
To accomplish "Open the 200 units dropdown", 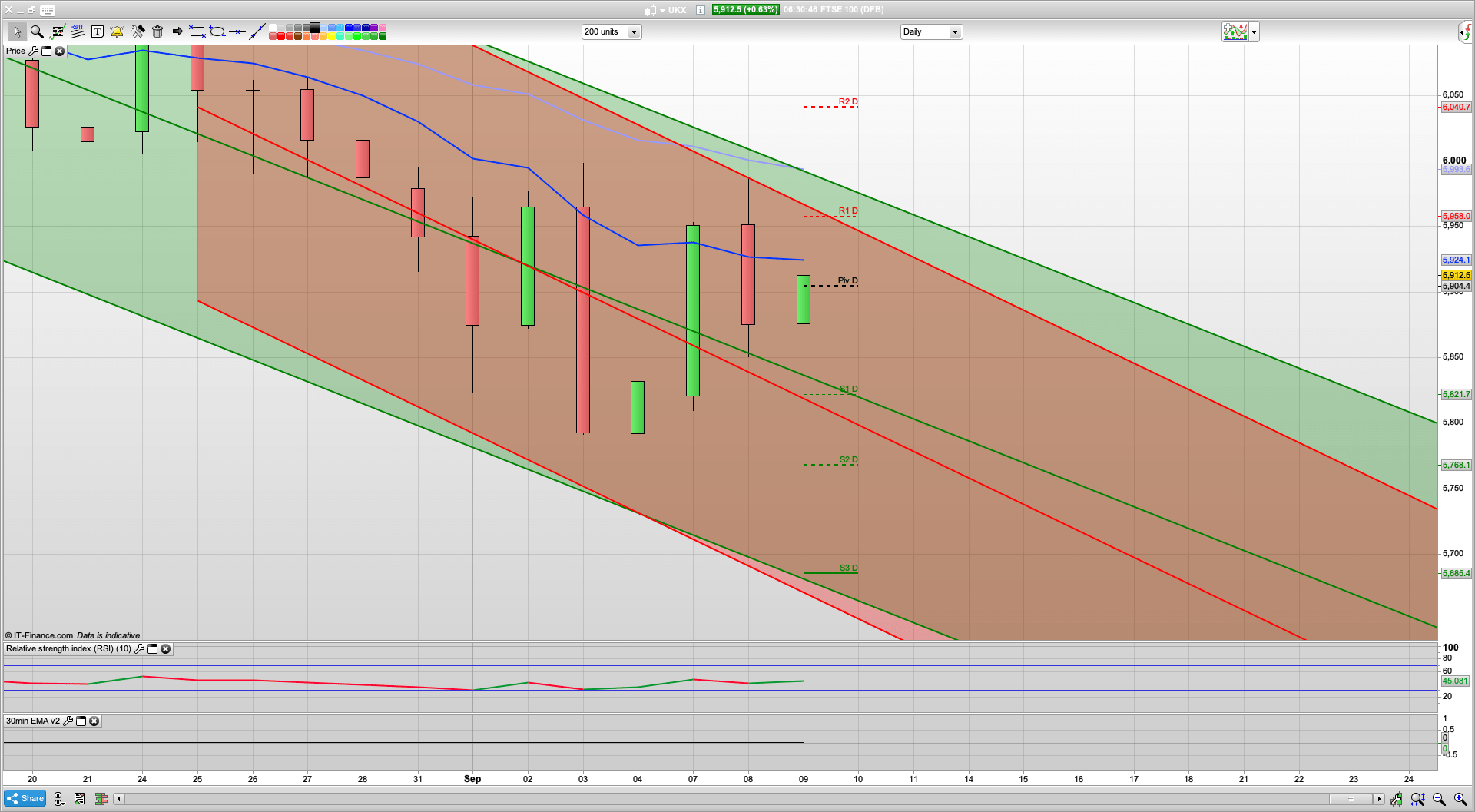I will pyautogui.click(x=634, y=31).
